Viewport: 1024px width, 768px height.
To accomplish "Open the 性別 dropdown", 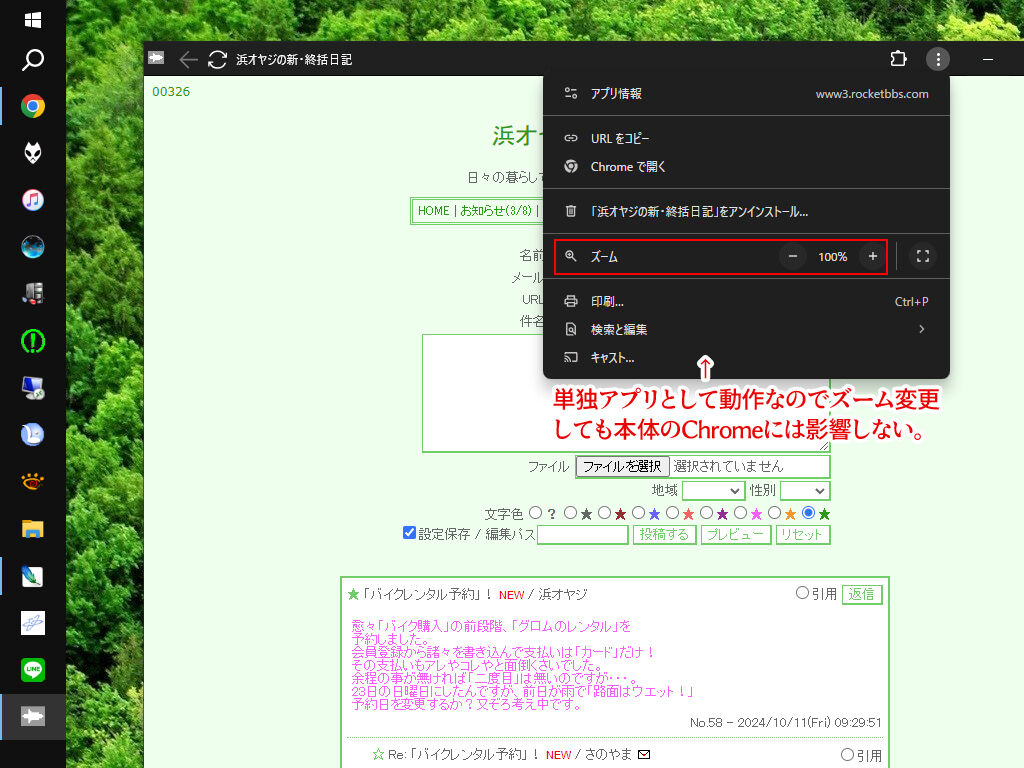I will click(x=804, y=491).
